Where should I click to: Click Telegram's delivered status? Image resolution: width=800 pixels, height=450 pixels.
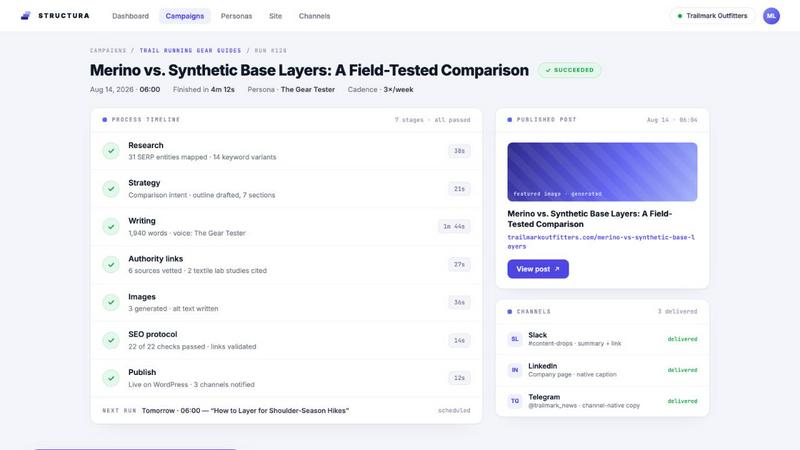(x=682, y=401)
